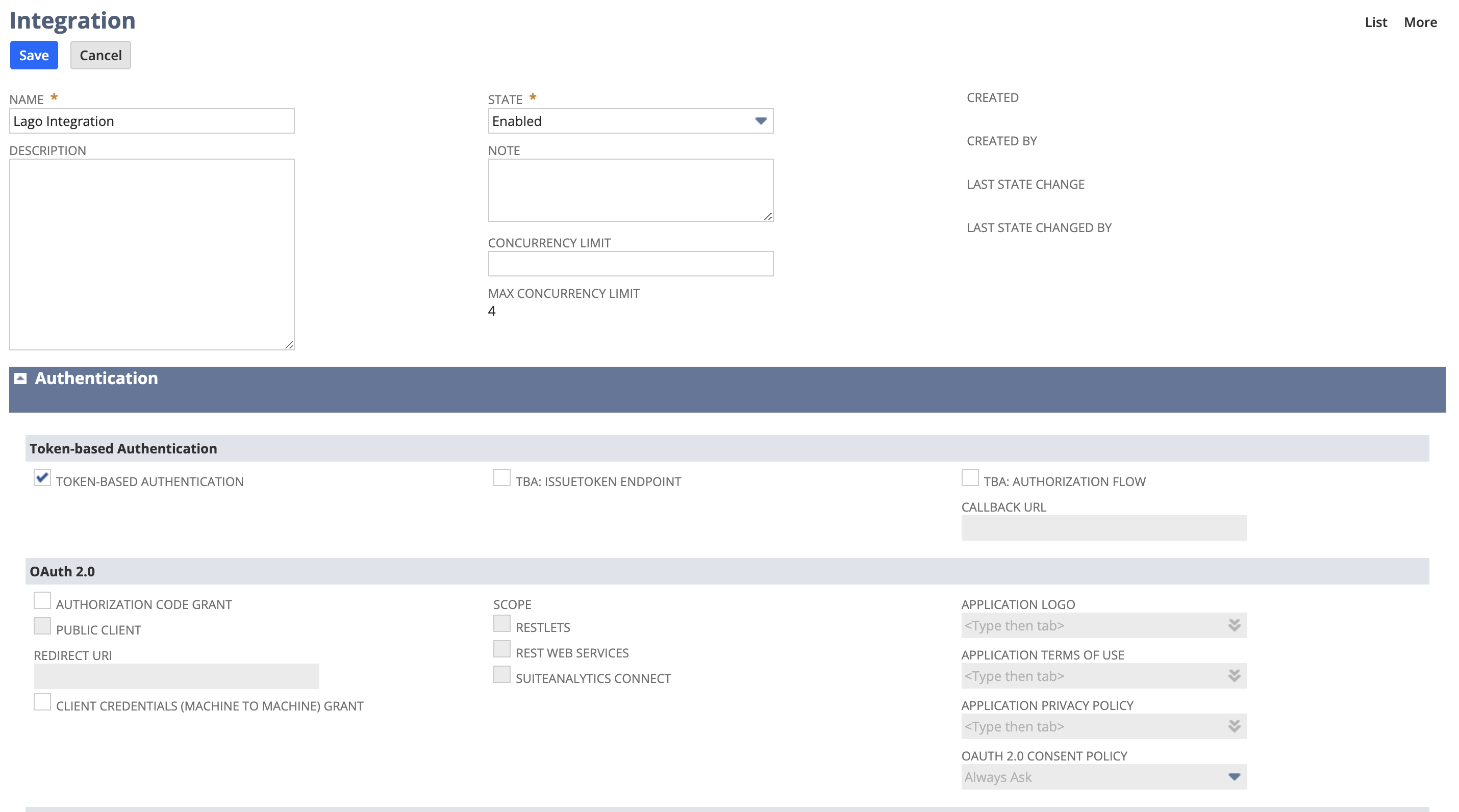Viewport: 1459px width, 812px height.
Task: Enable TBA: Authorization Flow checkbox
Action: tap(970, 477)
